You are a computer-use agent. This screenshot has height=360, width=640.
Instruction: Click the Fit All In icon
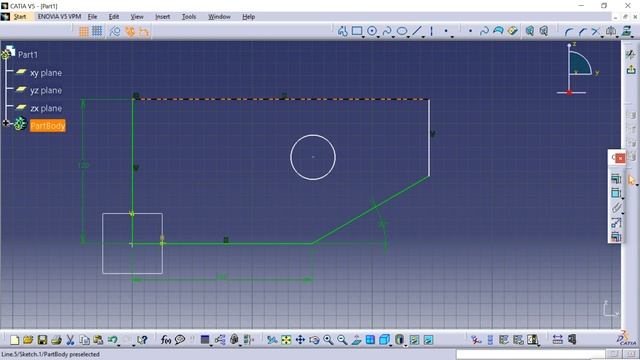pos(286,340)
